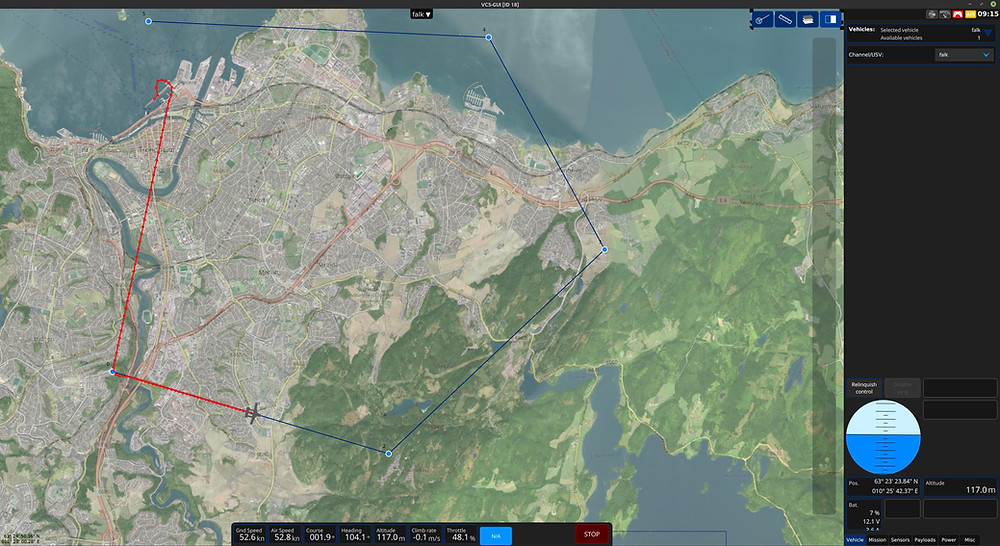1000x546 pixels.
Task: Click the satellite link status icon
Action: [945, 14]
